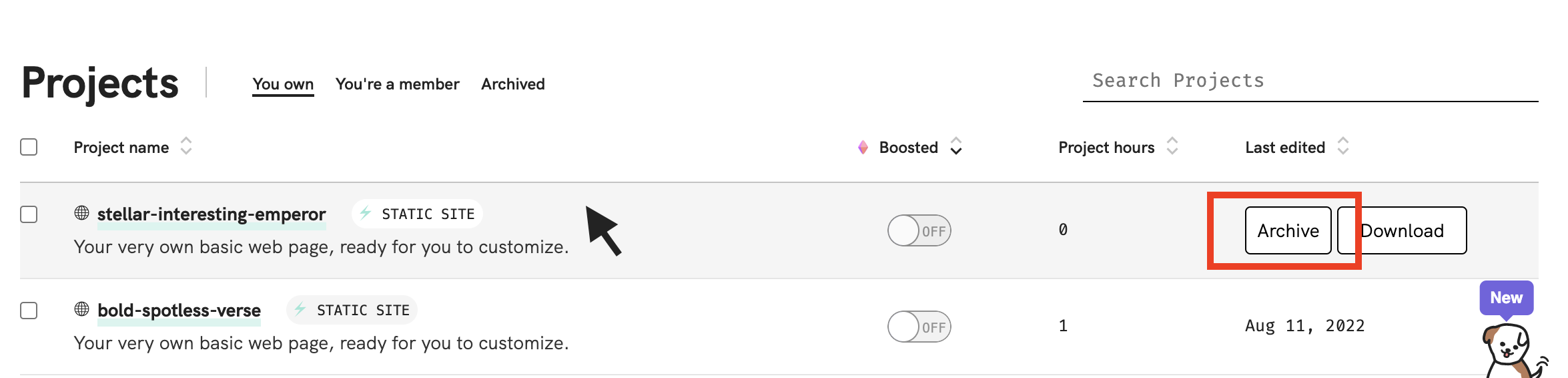1568x378 pixels.
Task: Click lightning icon on first STATIC SITE badge
Action: coord(366,213)
